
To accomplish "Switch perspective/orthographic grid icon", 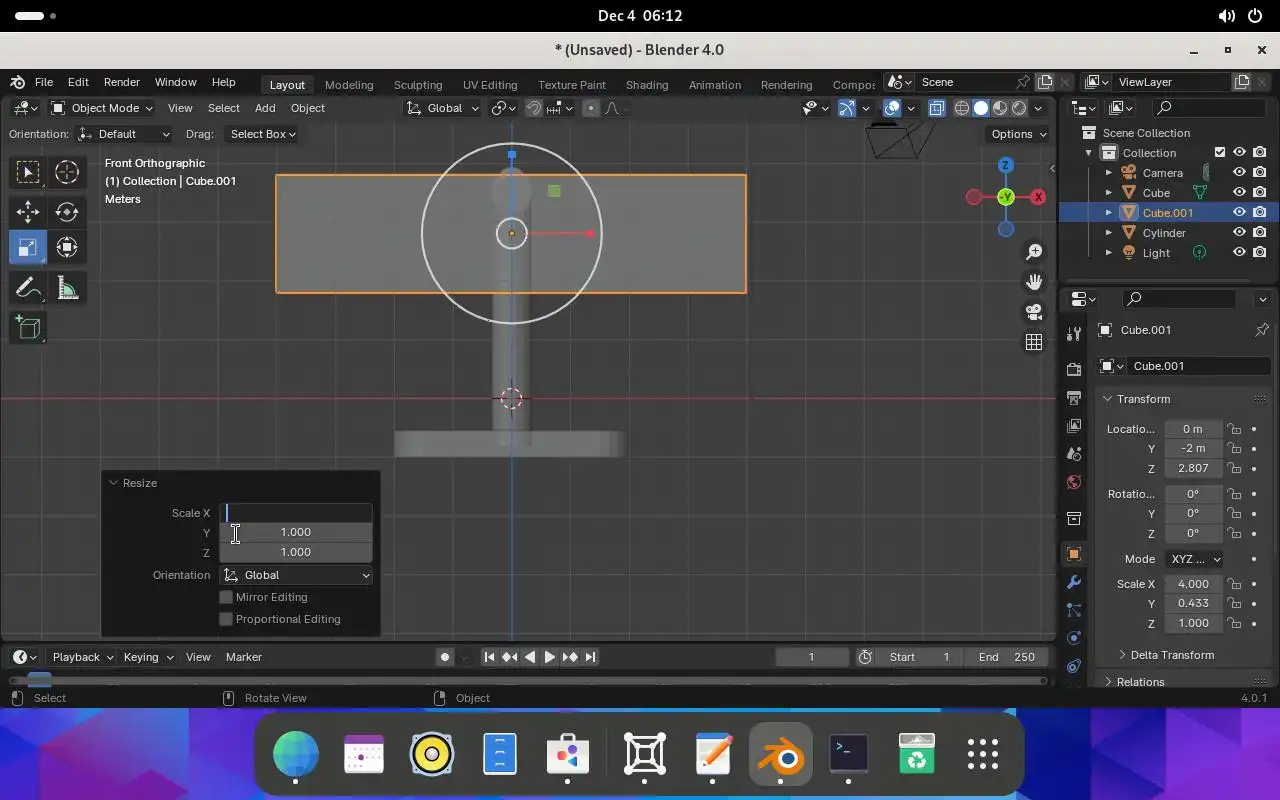I will click(x=1034, y=342).
